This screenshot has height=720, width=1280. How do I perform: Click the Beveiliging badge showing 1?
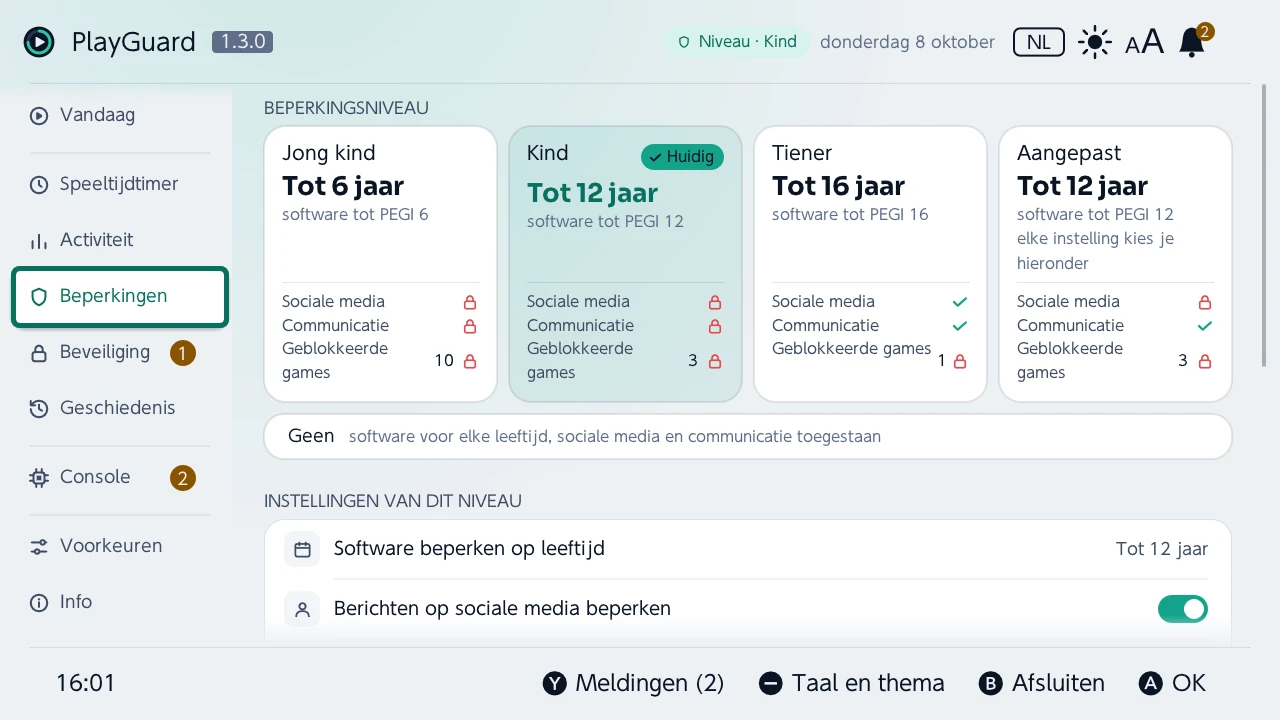point(182,353)
